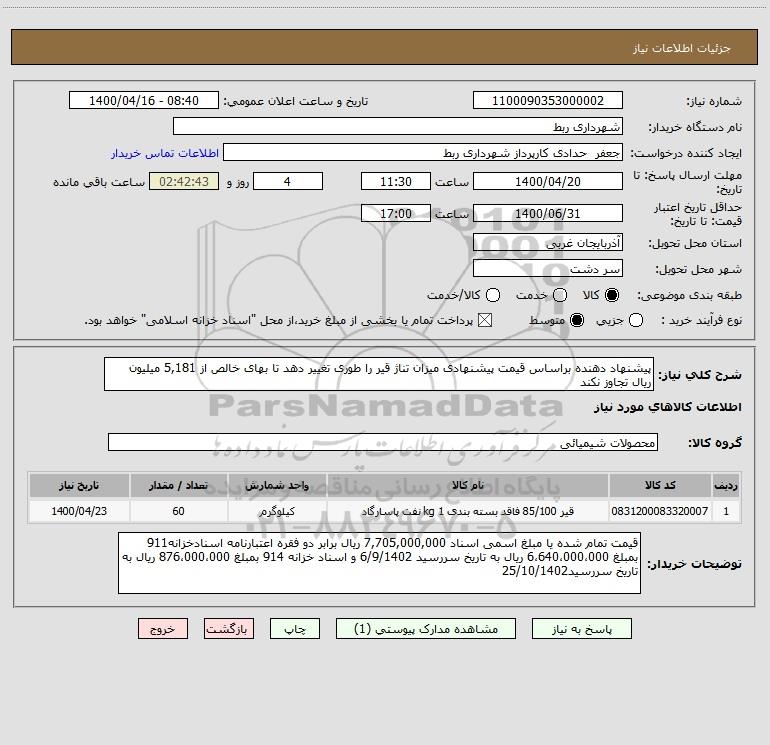Click the response deadline date 1400/04/20
This screenshot has width=770, height=745.
pos(548,181)
